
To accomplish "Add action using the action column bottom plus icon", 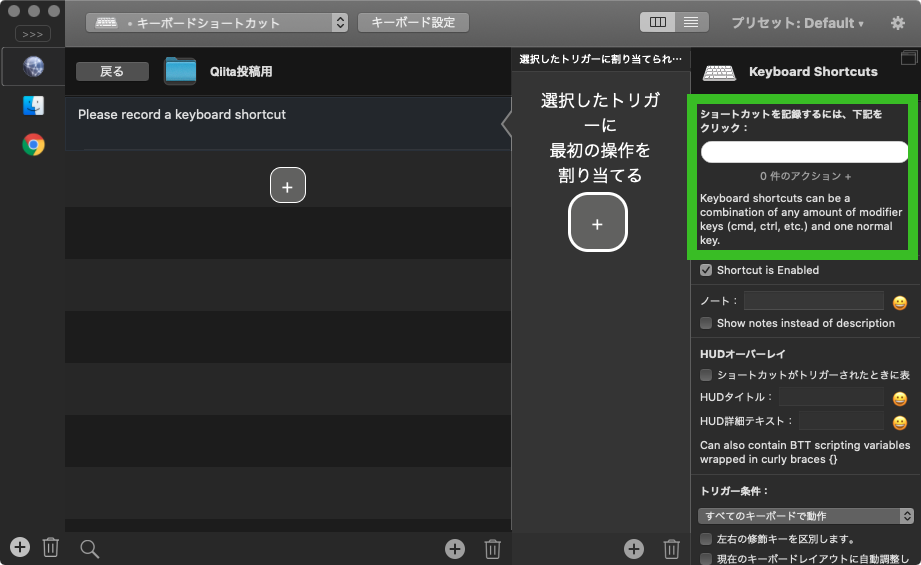I will coord(634,549).
